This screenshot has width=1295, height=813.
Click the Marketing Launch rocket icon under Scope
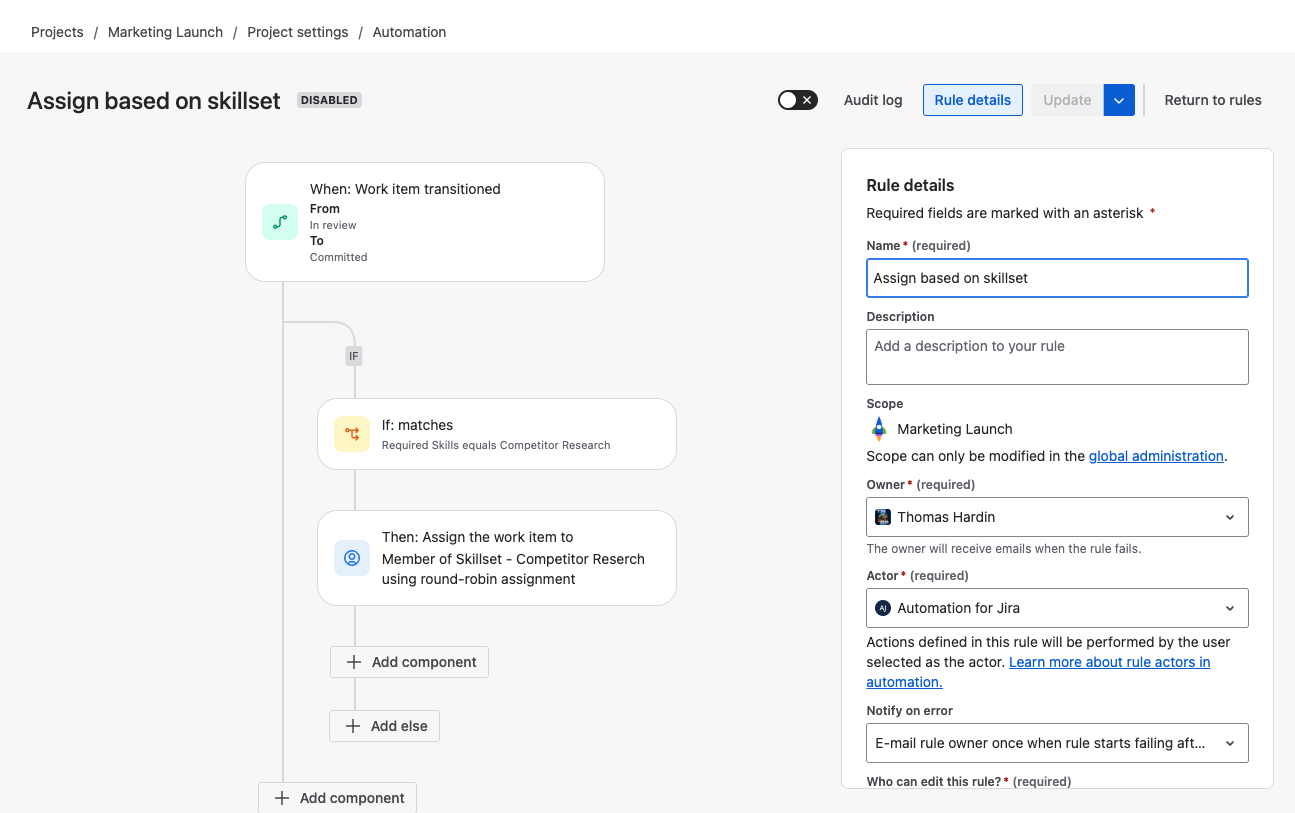878,429
